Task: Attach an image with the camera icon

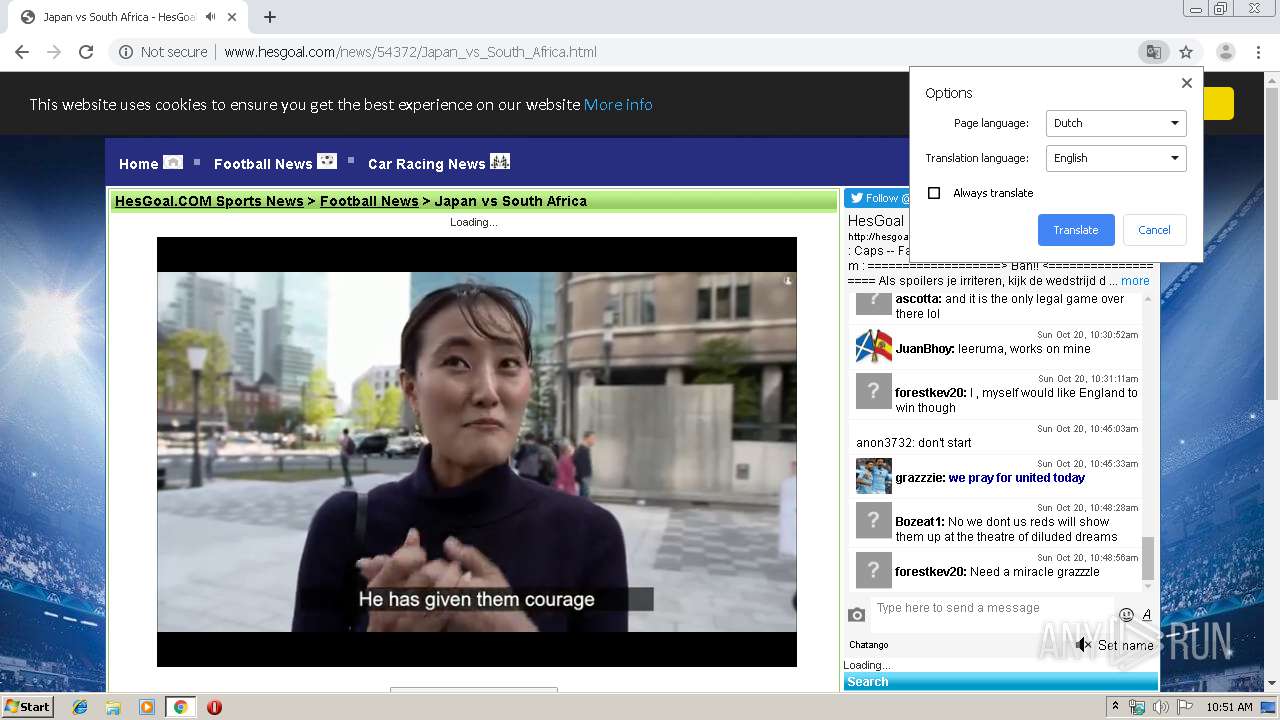Action: (x=856, y=615)
